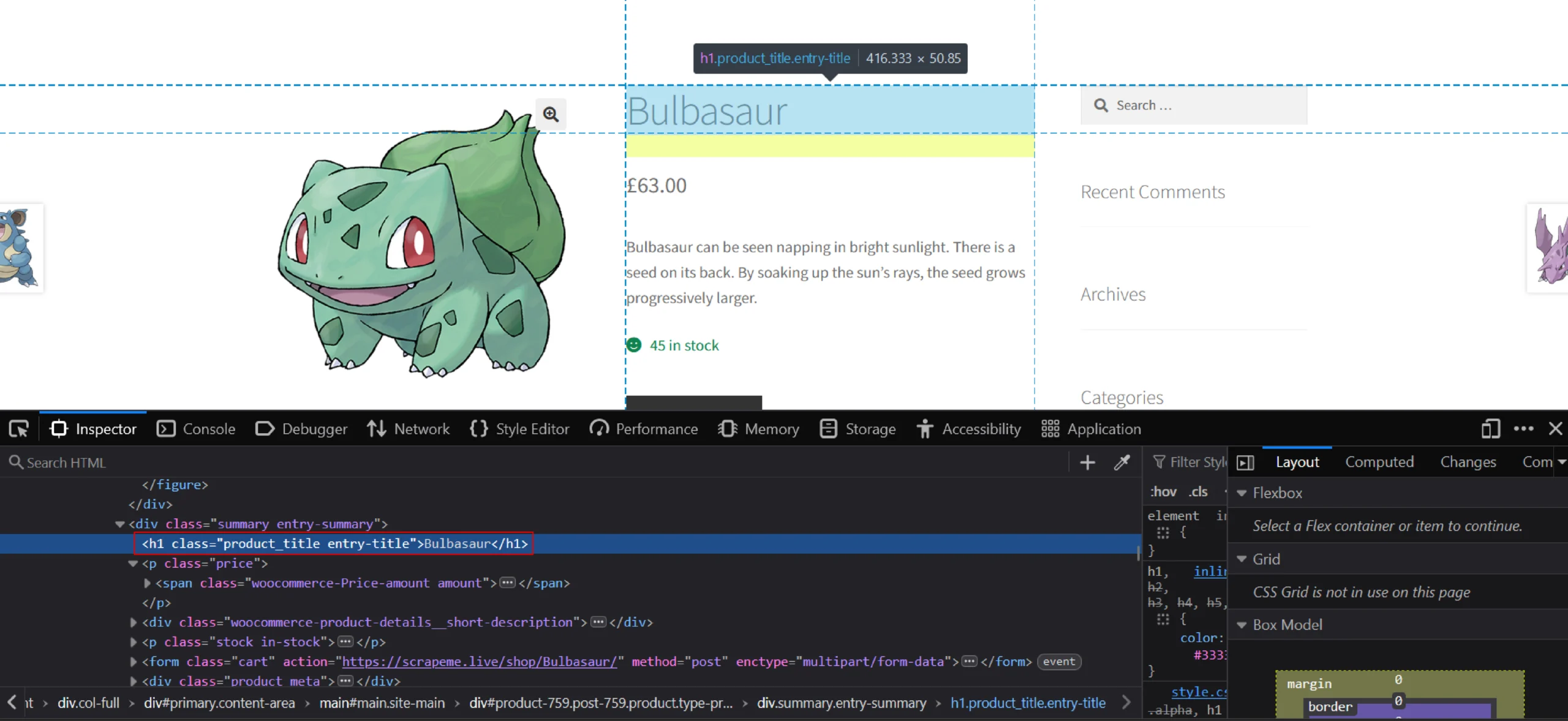Show the cart form's collapsed content
Viewport: 1568px width, 721px height.
pos(969,662)
